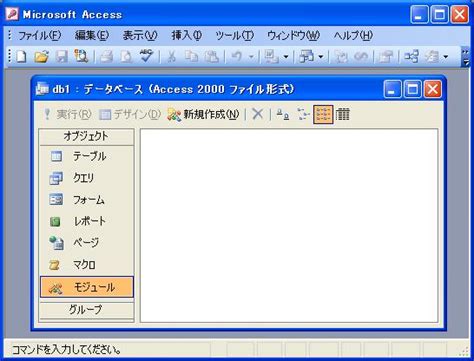474x361 pixels.
Task: Toggle the highlighted list view button
Action: coord(323,114)
